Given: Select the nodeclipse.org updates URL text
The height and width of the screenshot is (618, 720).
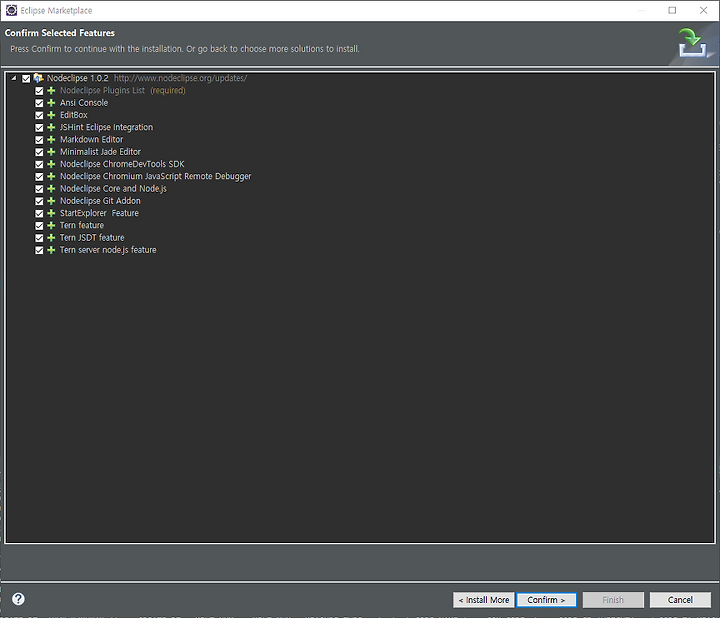Looking at the screenshot, I should [180, 78].
